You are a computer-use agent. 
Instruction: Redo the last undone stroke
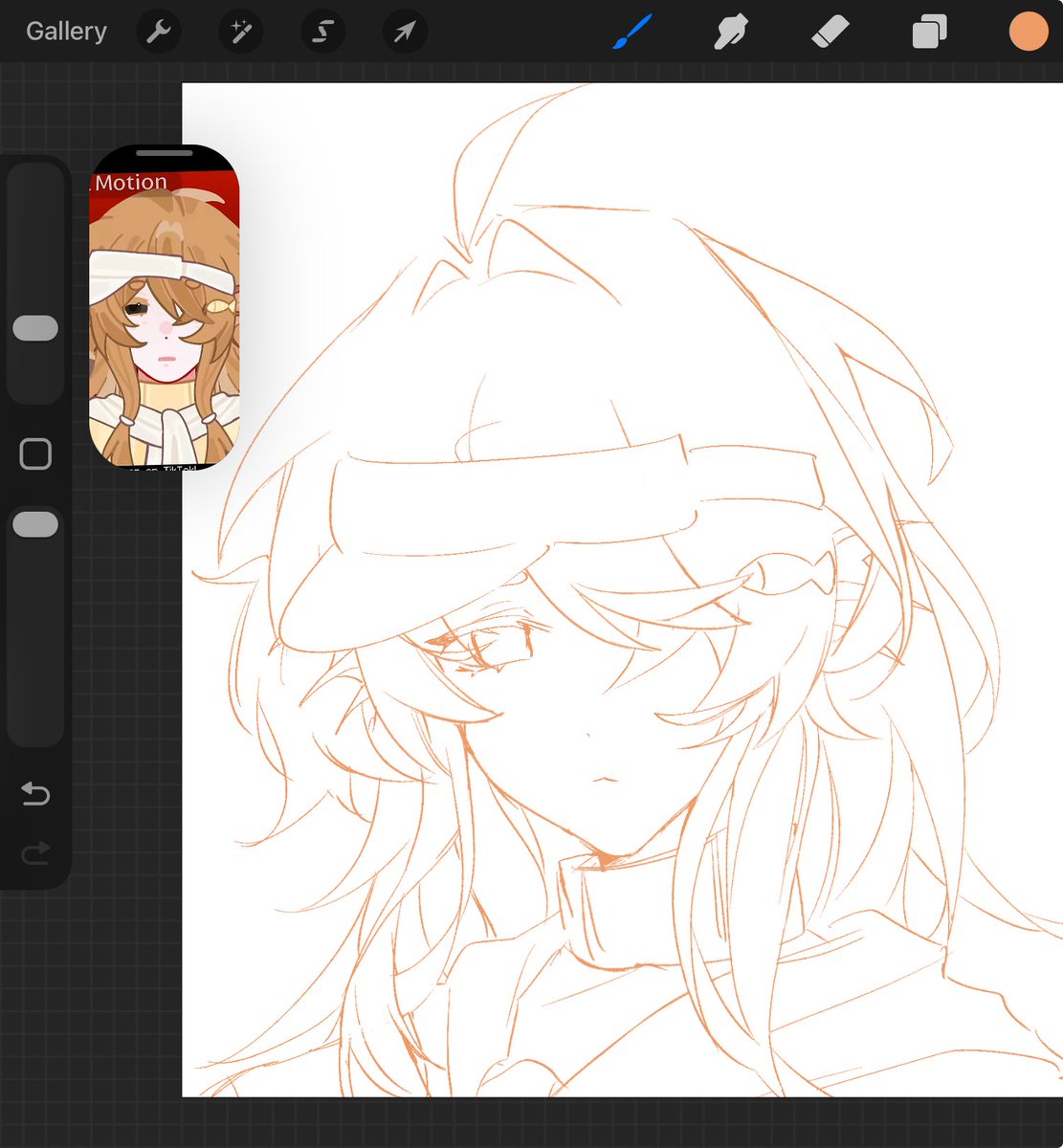coord(35,852)
